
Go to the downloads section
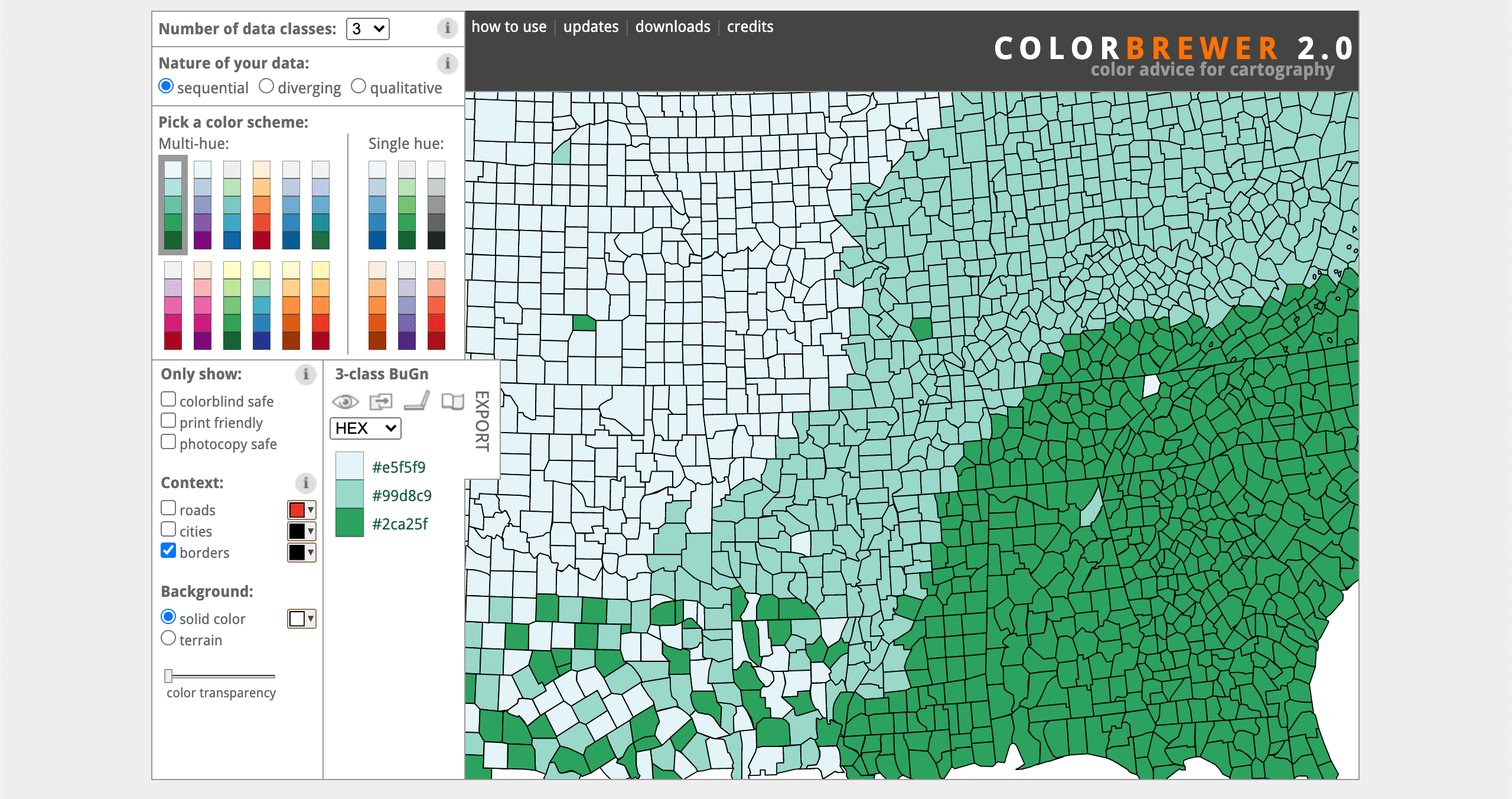(673, 27)
